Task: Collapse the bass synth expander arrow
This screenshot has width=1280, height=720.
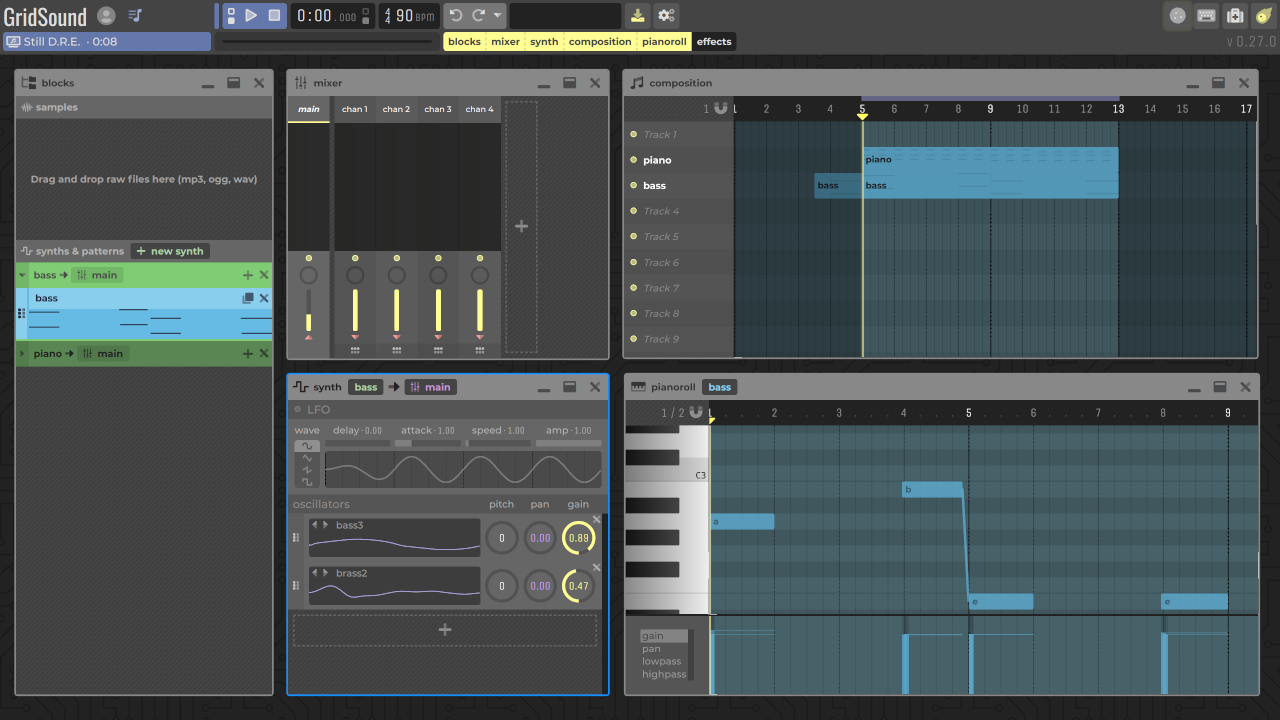Action: click(23, 275)
